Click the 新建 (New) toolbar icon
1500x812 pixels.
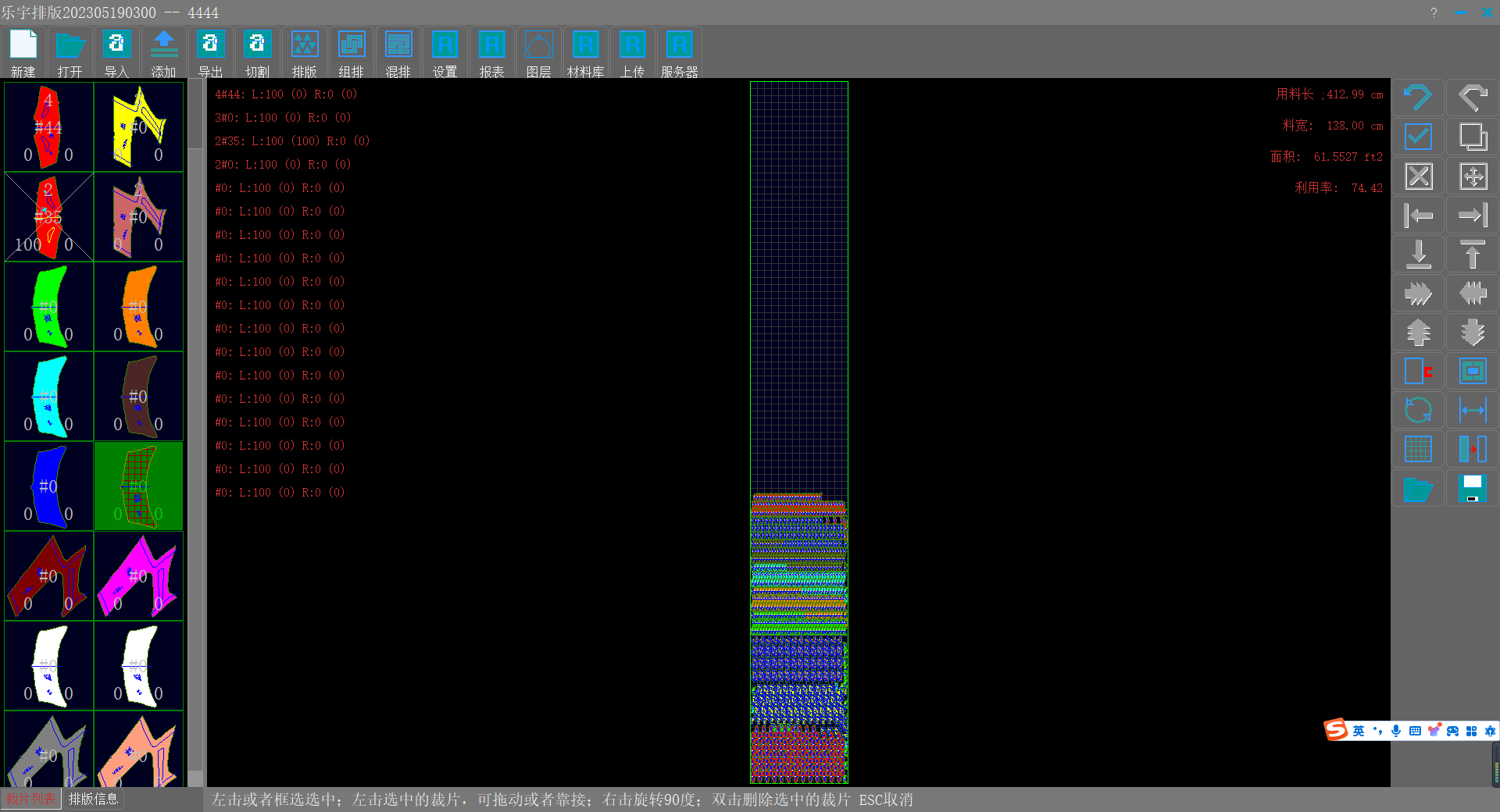click(x=23, y=52)
